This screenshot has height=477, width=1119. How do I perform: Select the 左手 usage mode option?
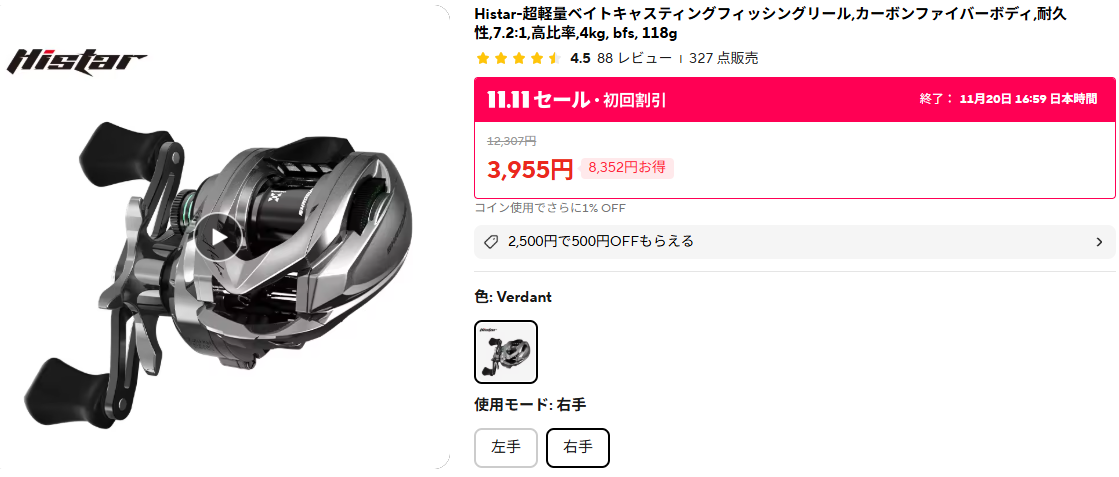click(506, 448)
